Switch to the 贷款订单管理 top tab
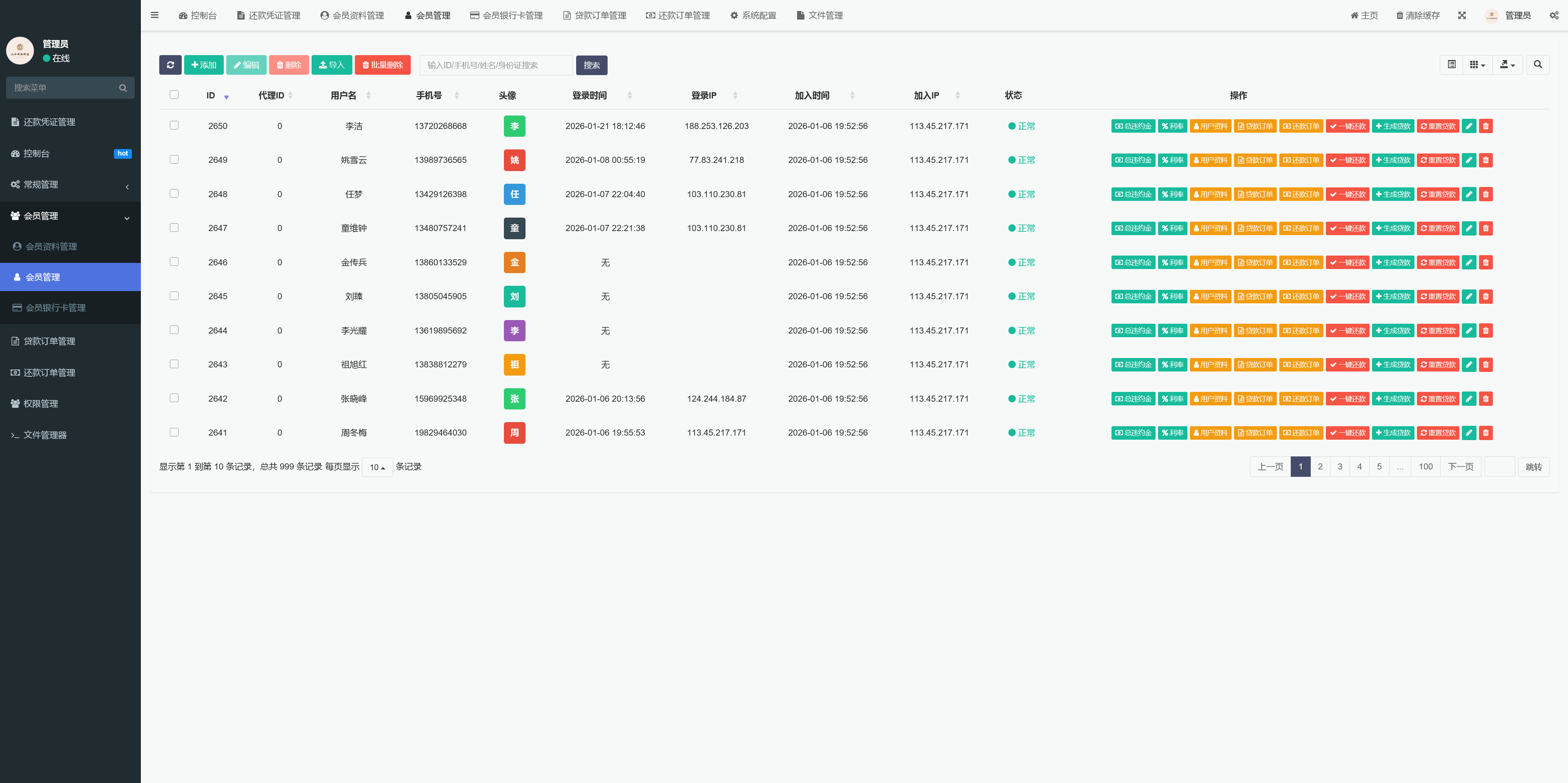The height and width of the screenshot is (783, 1568). pos(594,15)
